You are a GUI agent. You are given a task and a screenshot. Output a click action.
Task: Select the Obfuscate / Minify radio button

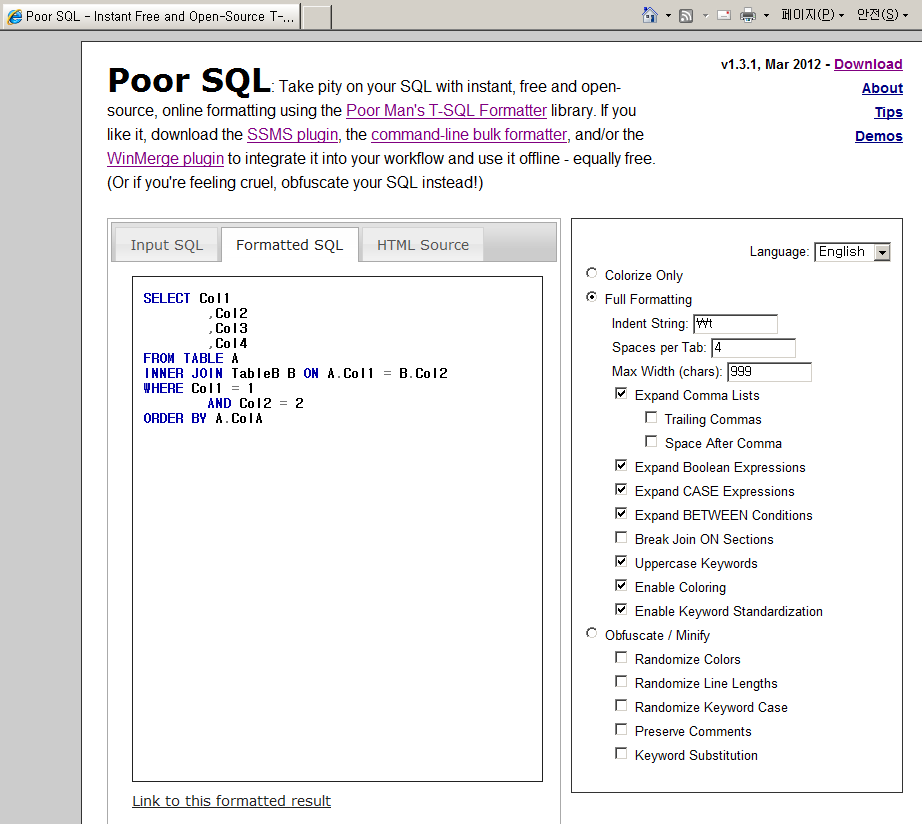click(592, 633)
